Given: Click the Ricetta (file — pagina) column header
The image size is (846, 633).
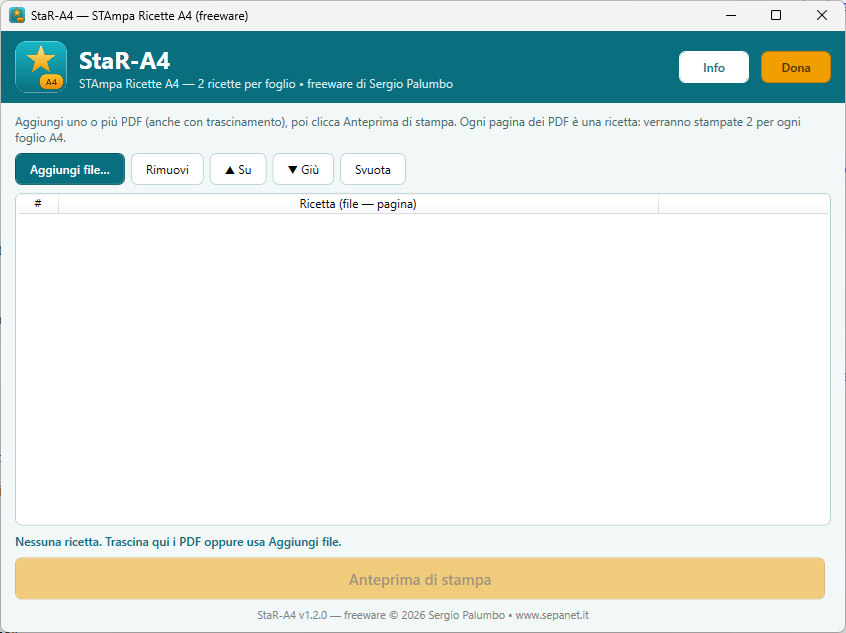Looking at the screenshot, I should [358, 204].
